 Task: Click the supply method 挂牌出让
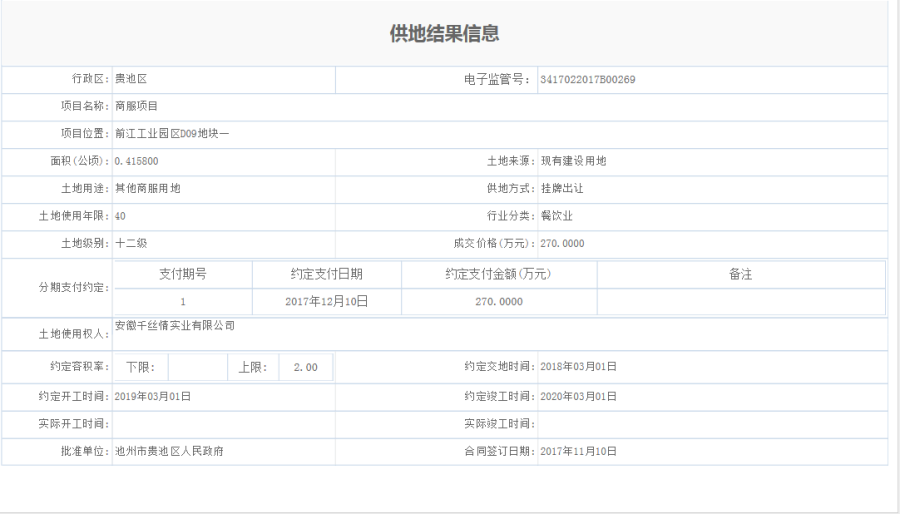(x=562, y=188)
